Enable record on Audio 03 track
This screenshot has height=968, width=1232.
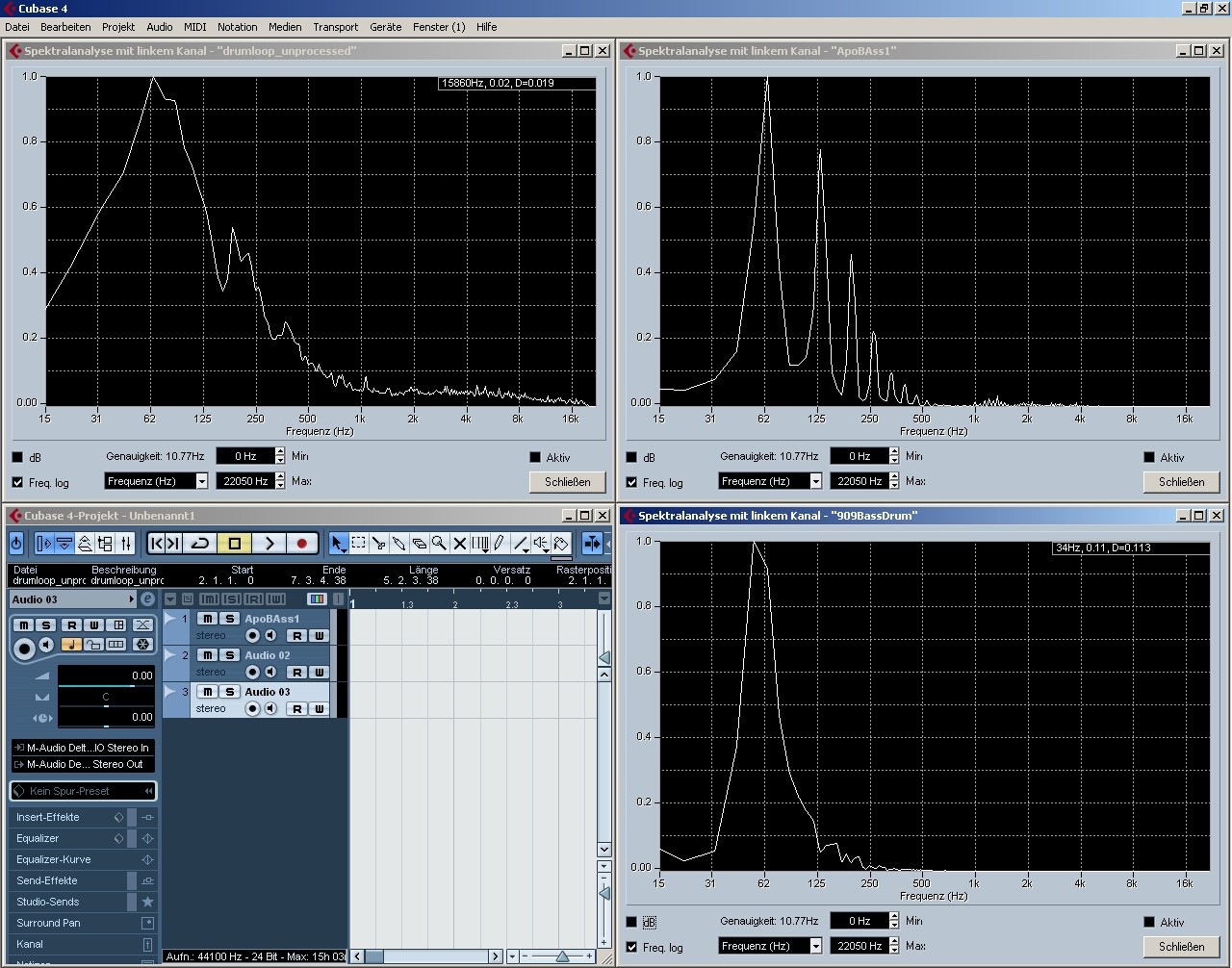252,709
